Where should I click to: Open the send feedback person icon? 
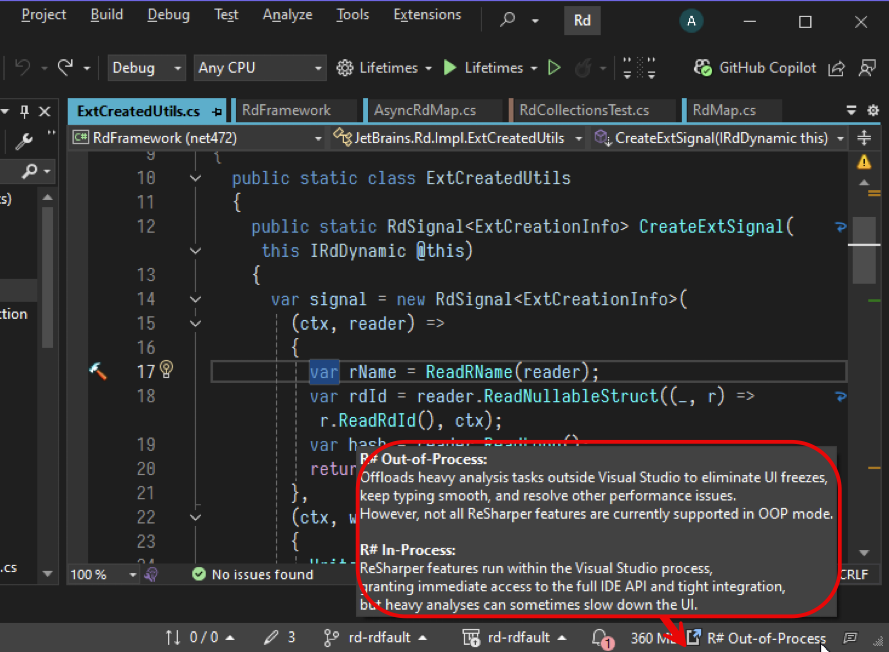(x=867, y=67)
